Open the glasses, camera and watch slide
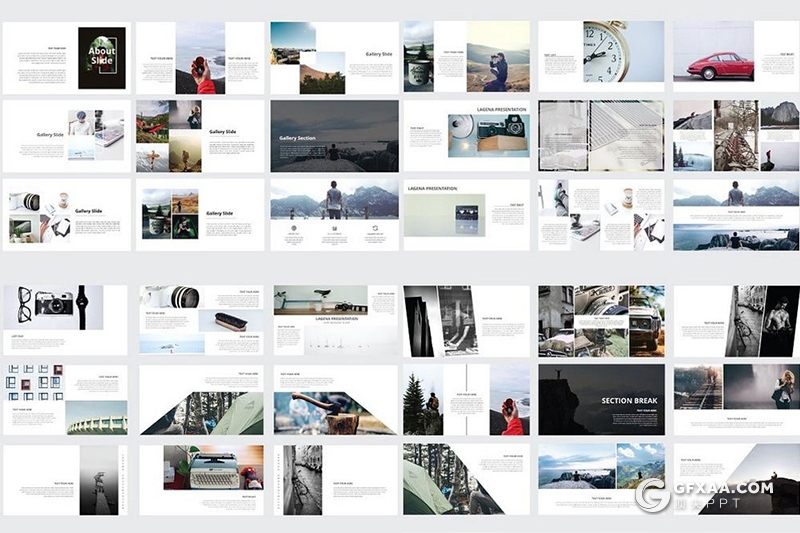800x533 pixels. coord(64,320)
